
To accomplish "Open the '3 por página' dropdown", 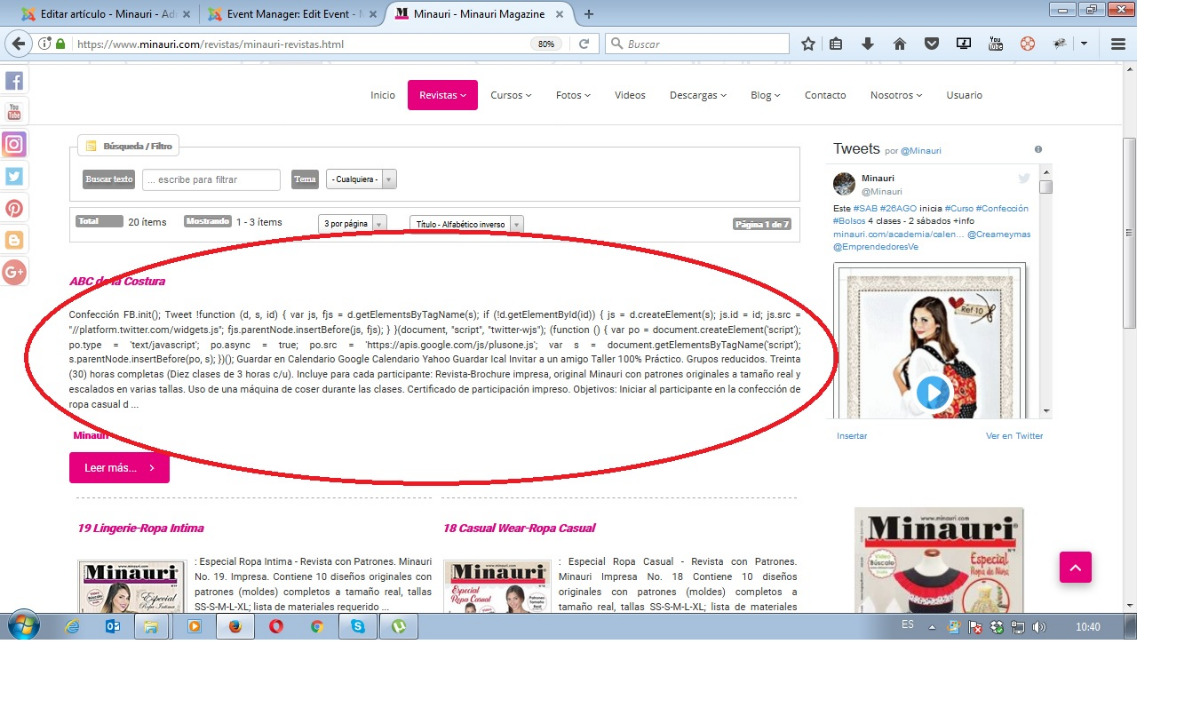I will coord(352,224).
